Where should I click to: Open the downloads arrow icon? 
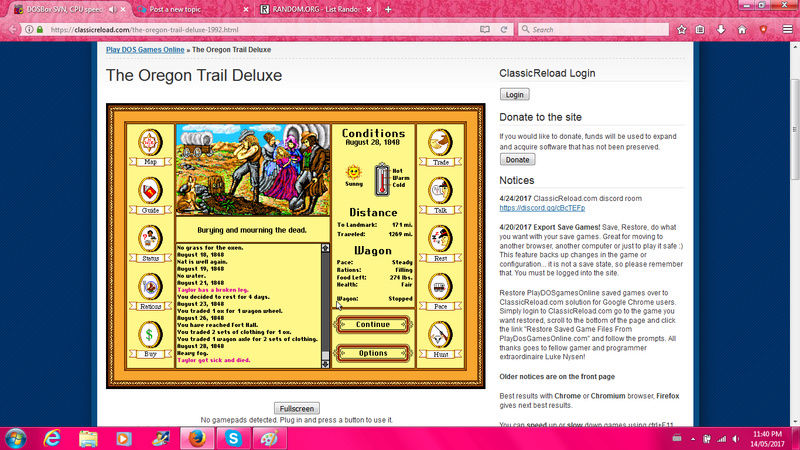tap(721, 30)
